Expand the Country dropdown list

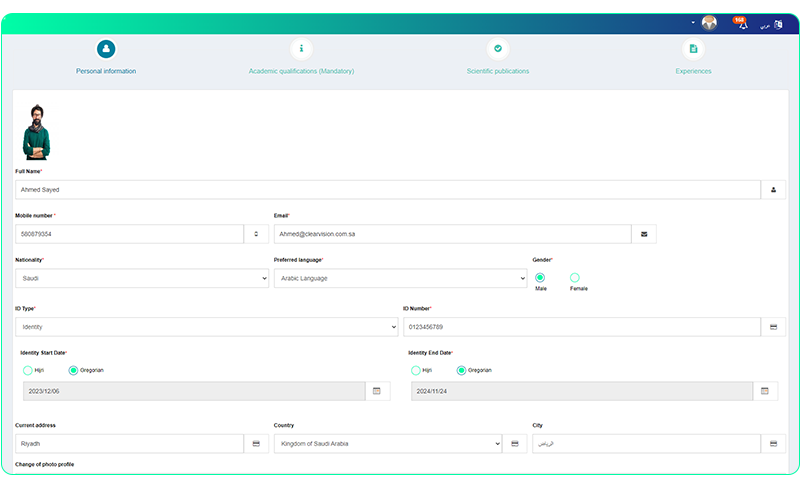pos(387,443)
